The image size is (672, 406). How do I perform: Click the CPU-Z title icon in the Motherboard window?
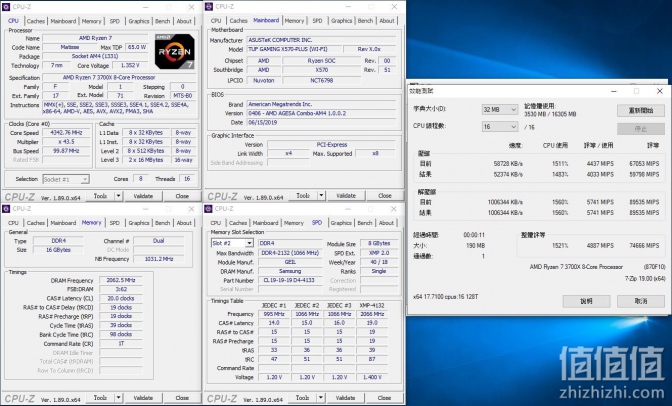pyautogui.click(x=209, y=6)
